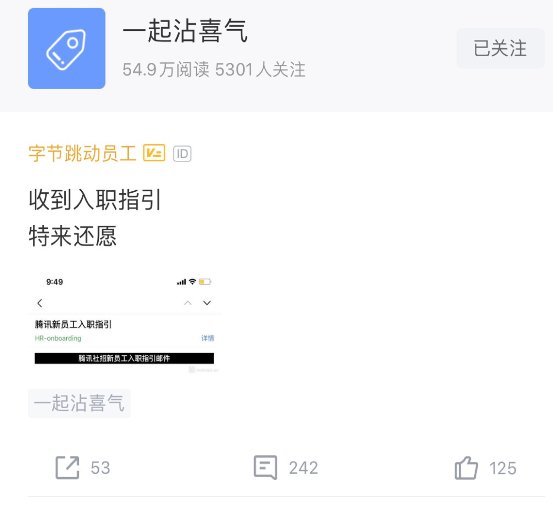
Task: Click the ID badge icon
Action: coord(182,154)
